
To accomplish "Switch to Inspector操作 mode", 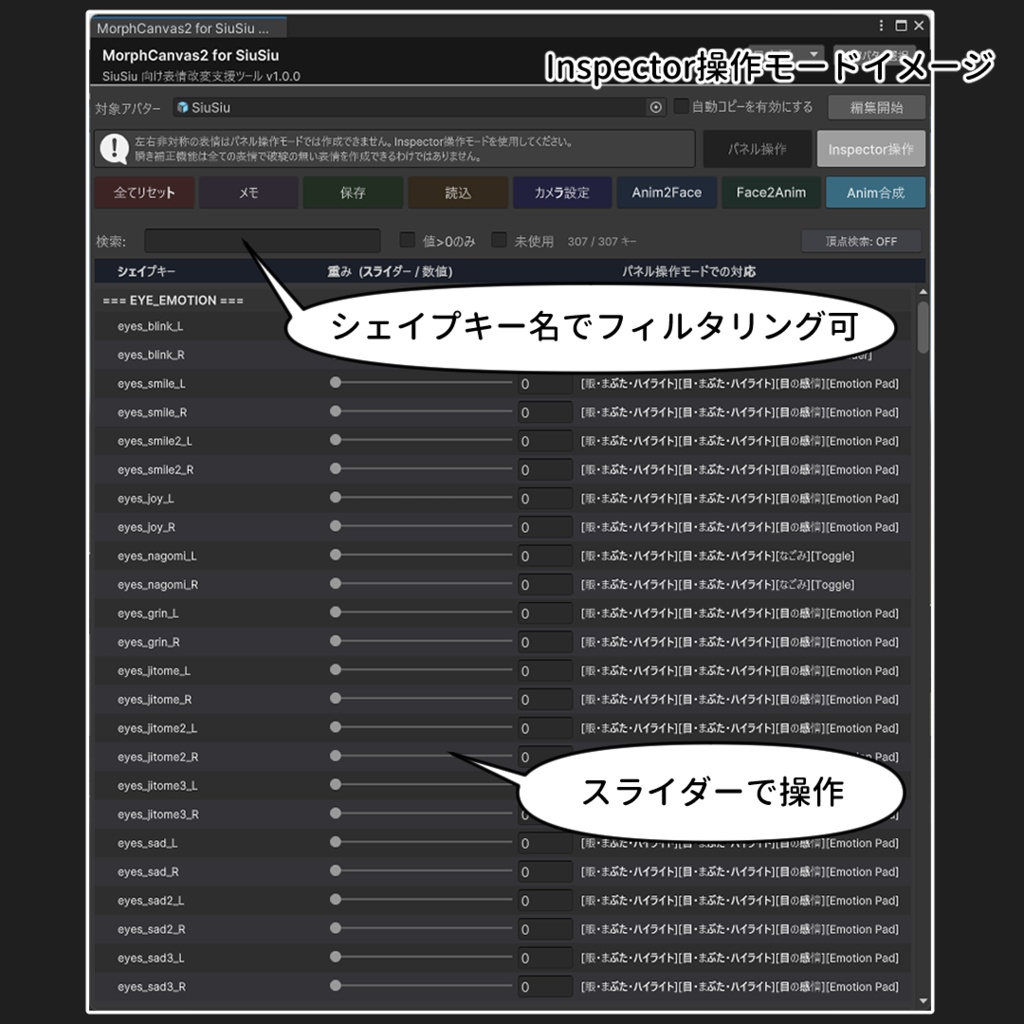I will 871,149.
